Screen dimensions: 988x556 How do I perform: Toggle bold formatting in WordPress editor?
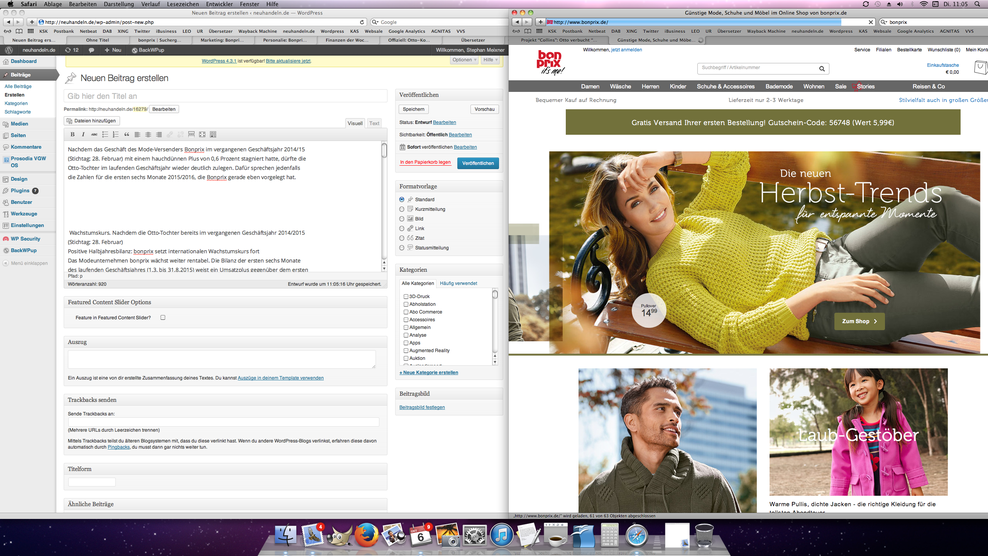click(72, 134)
